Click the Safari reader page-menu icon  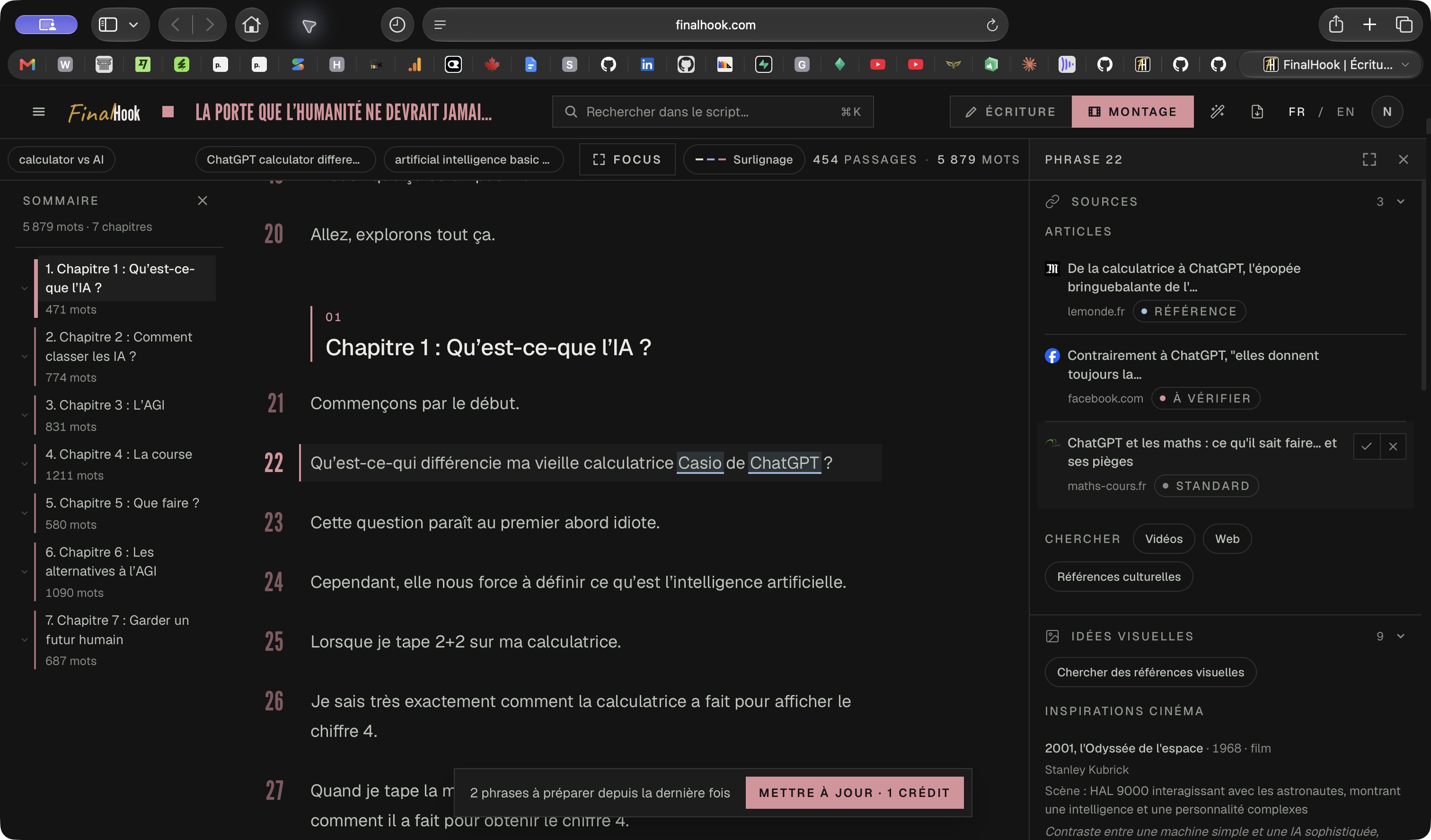pos(440,25)
